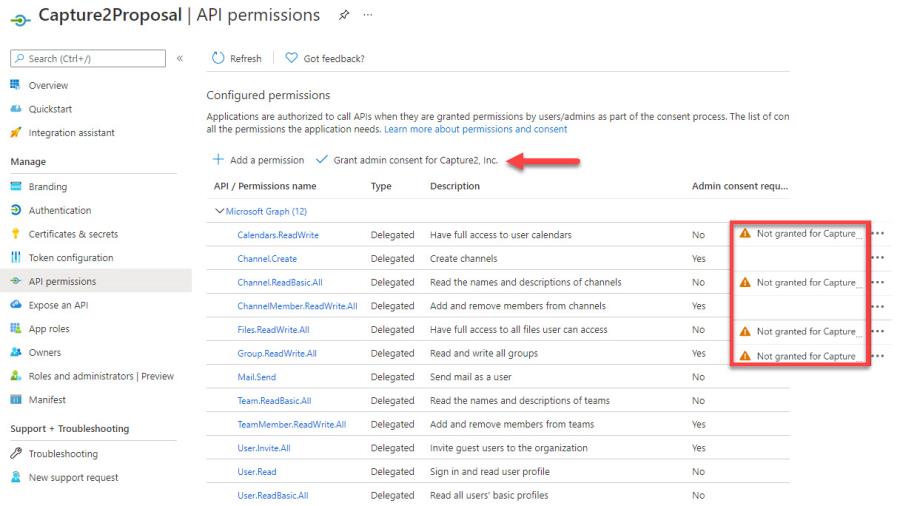Screen dimensions: 900x506
Task: Click the Roles and administrators icon
Action: coord(15,376)
